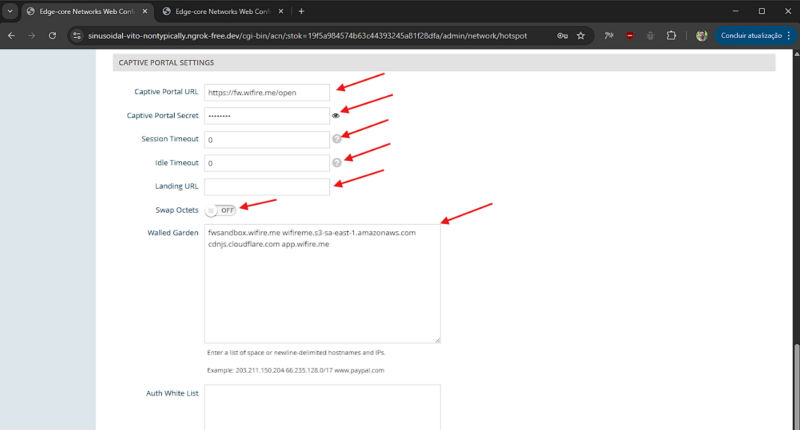
Task: Reveal the Captive Portal Secret with the eye icon
Action: point(335,116)
